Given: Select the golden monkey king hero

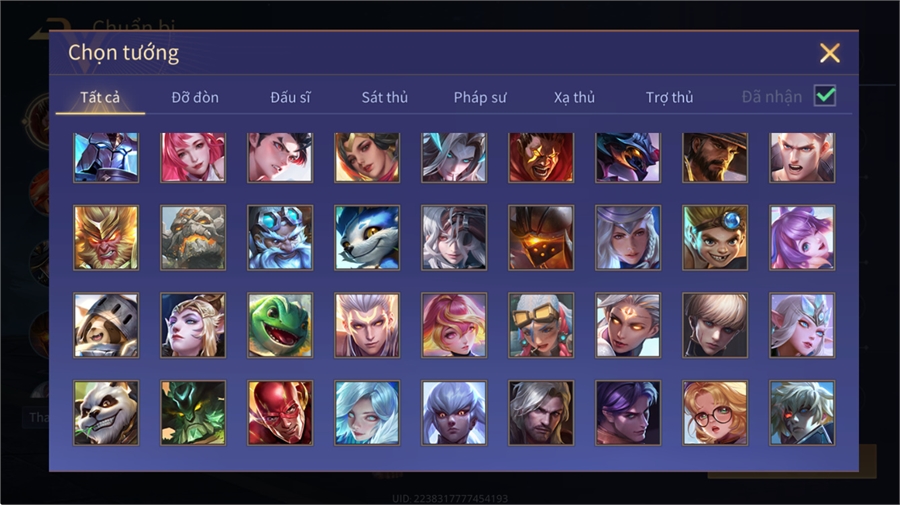Looking at the screenshot, I should (x=106, y=238).
